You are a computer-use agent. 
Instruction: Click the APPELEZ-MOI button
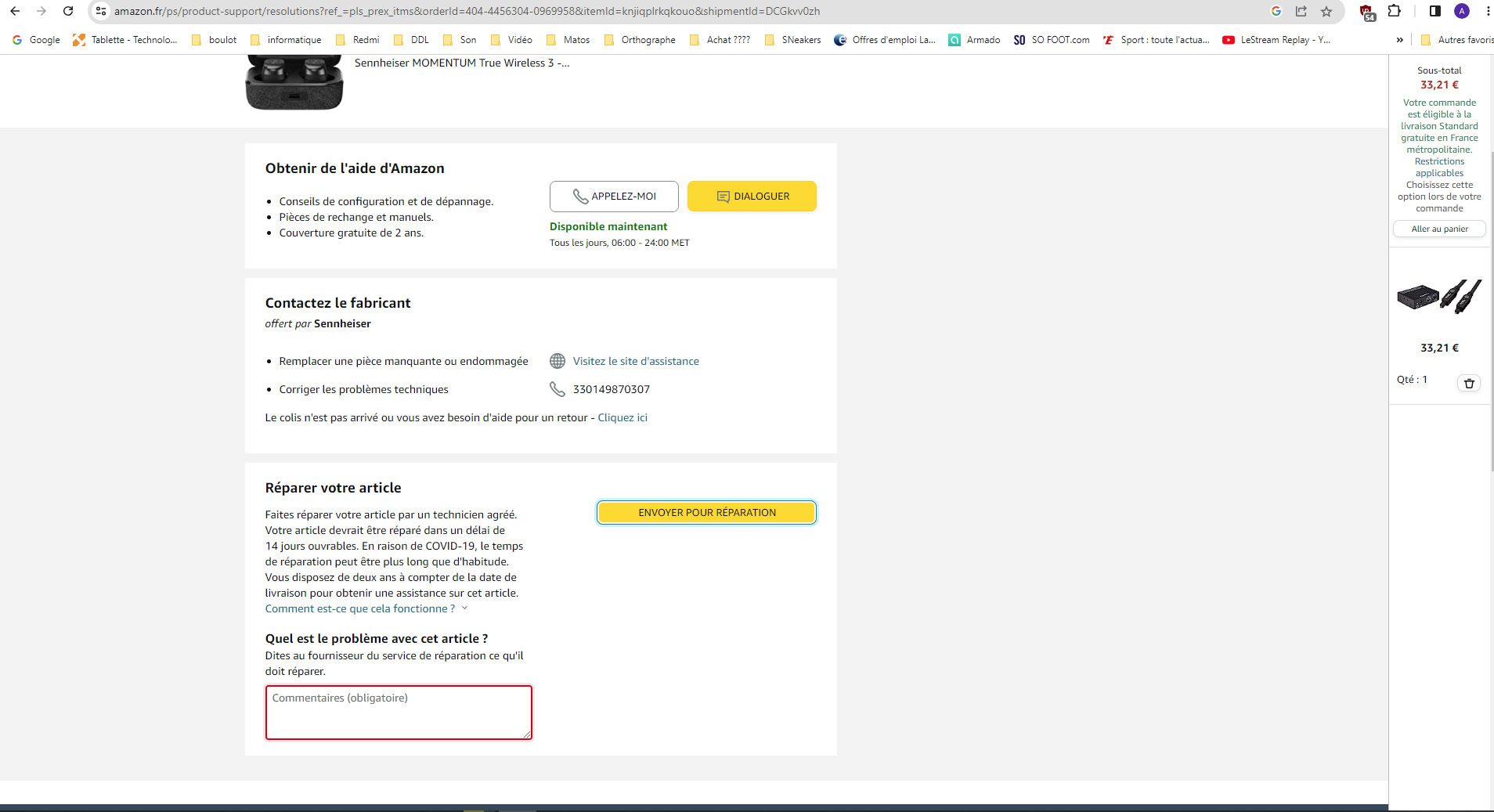point(614,197)
